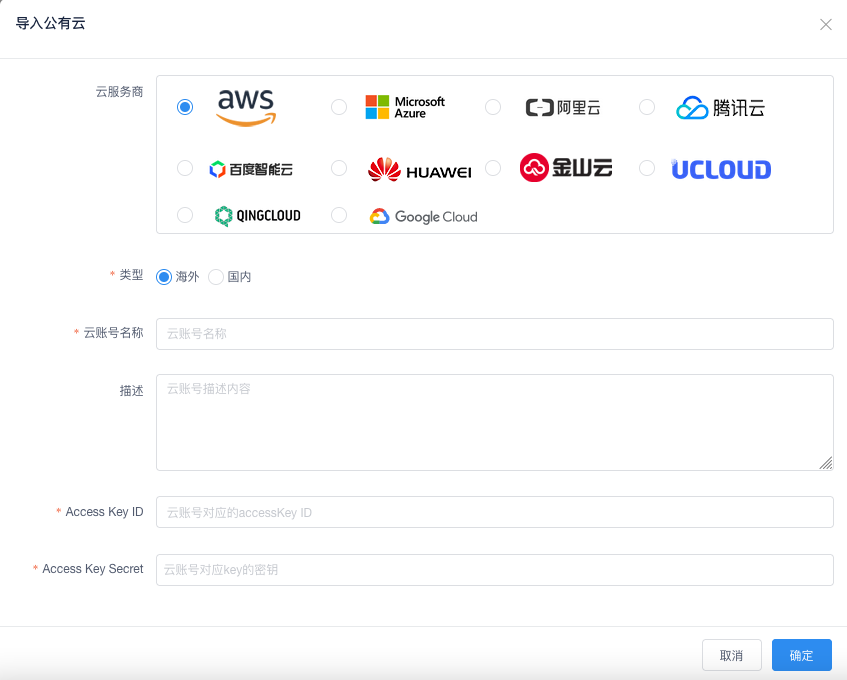This screenshot has height=680, width=847.
Task: Click the 云账号名称 input field
Action: (x=494, y=333)
